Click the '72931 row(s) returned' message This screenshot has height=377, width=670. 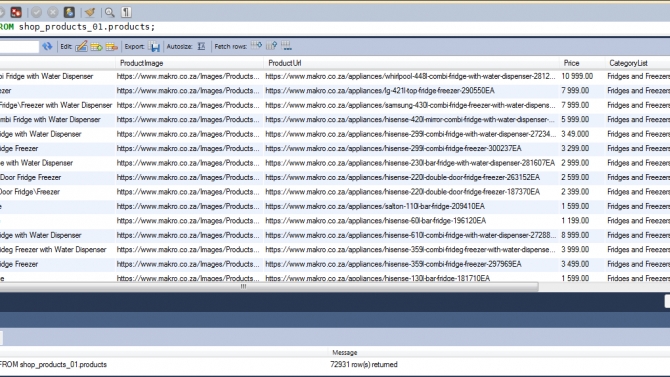[x=364, y=365]
